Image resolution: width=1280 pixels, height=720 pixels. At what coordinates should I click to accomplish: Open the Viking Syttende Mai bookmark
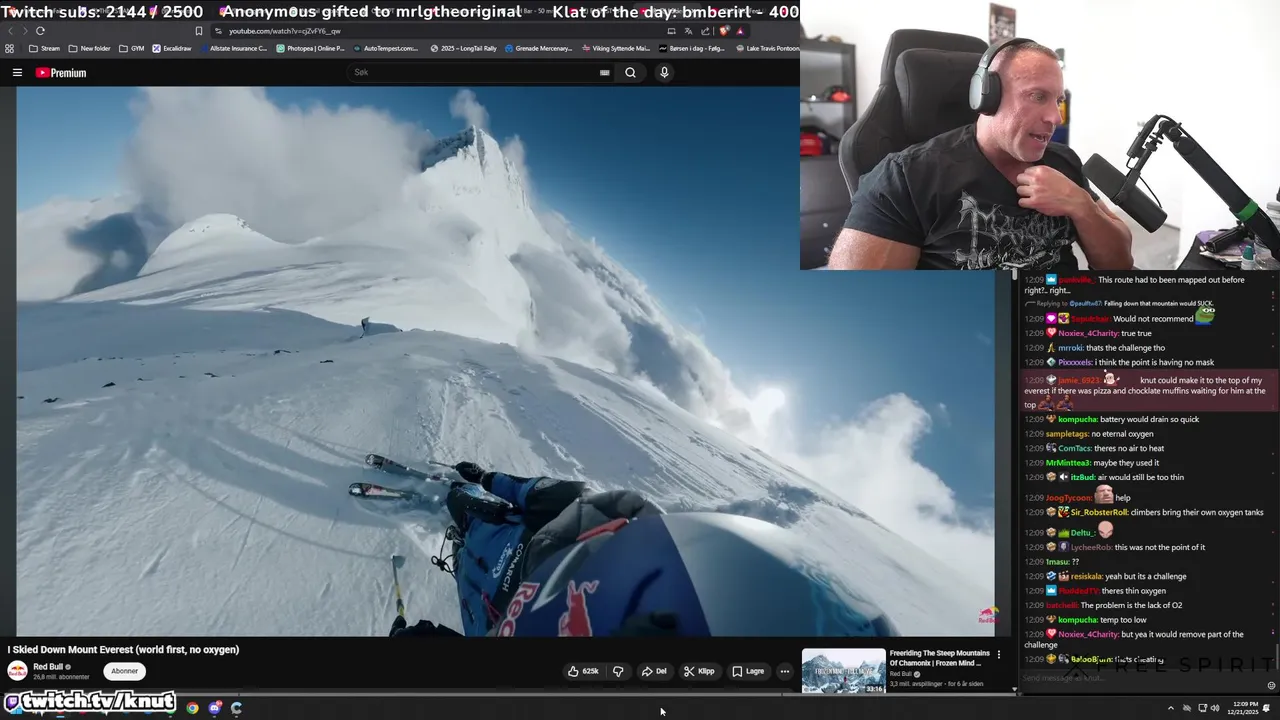click(x=616, y=48)
